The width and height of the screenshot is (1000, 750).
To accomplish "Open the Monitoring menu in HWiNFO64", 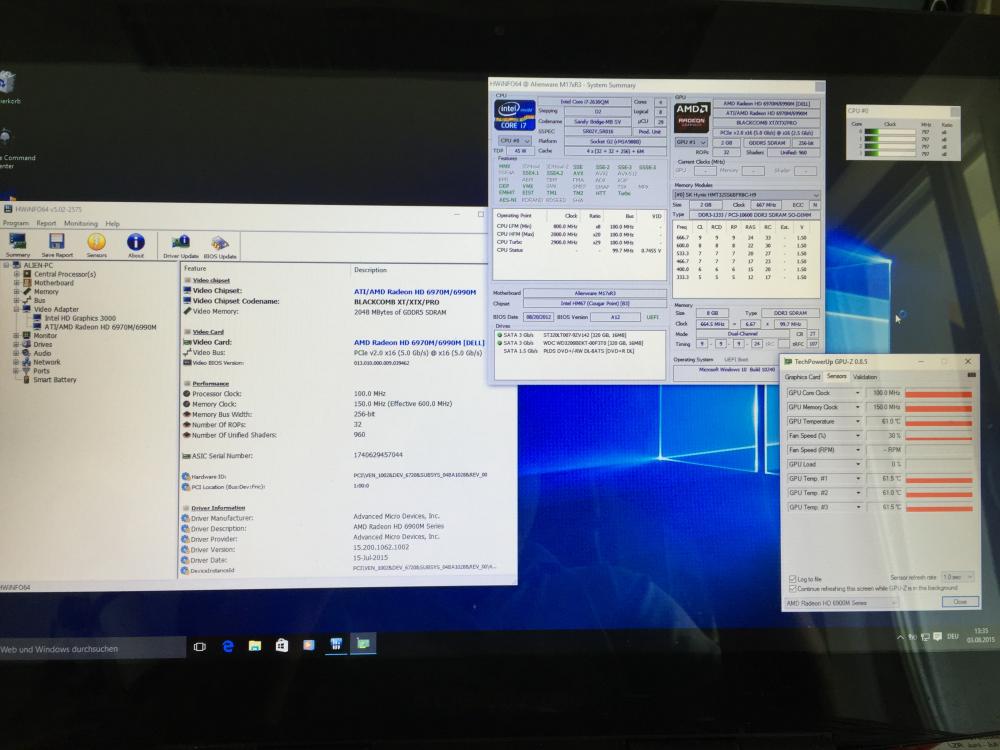I will [81, 224].
